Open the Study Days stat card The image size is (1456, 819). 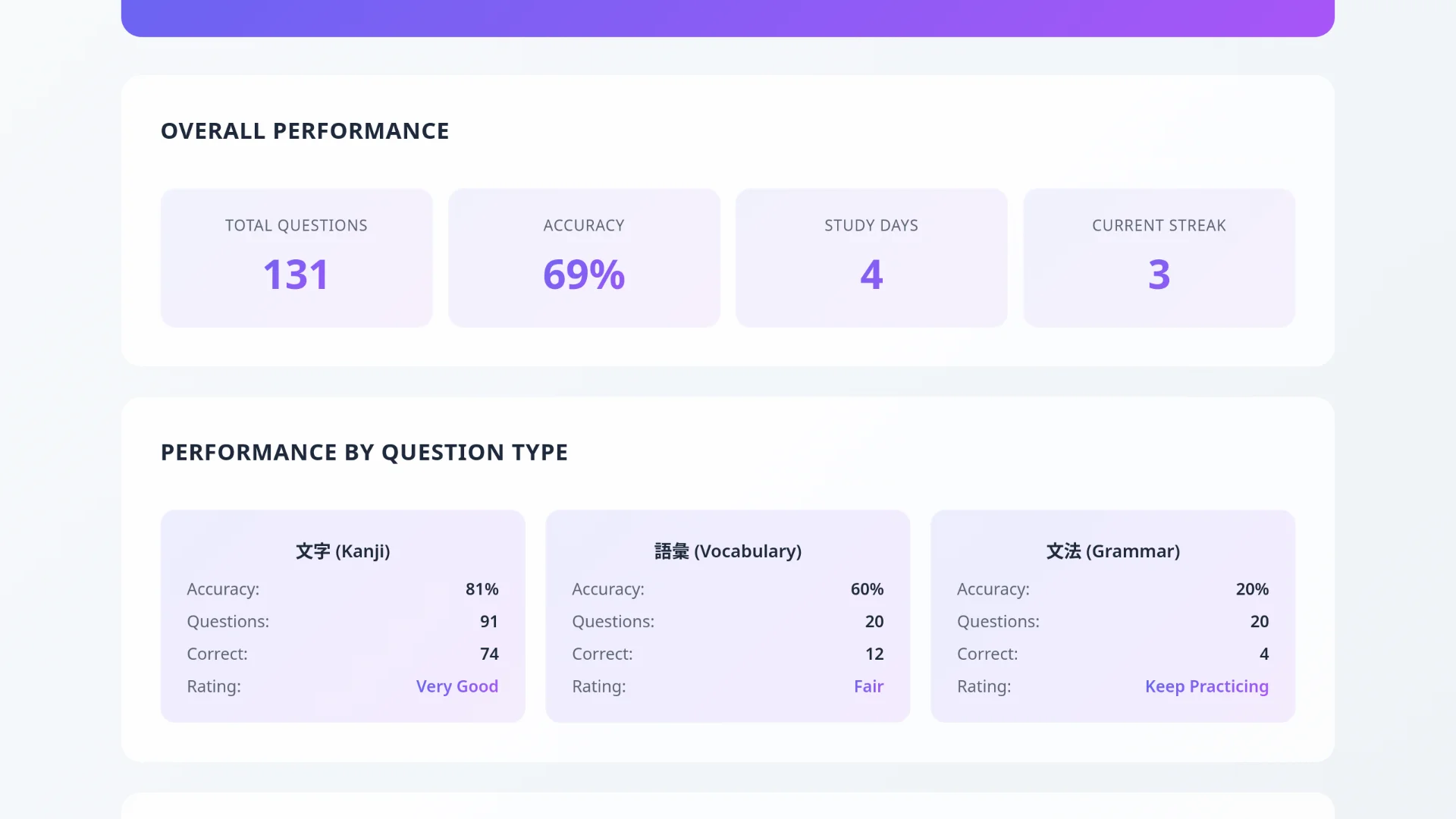tap(871, 258)
